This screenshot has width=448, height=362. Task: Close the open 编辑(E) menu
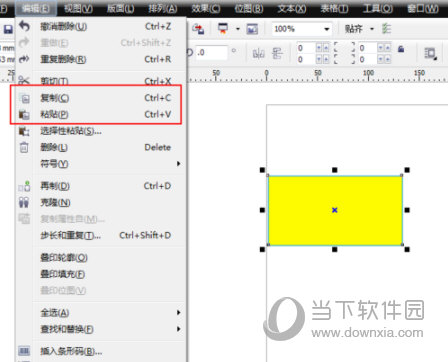pos(36,8)
